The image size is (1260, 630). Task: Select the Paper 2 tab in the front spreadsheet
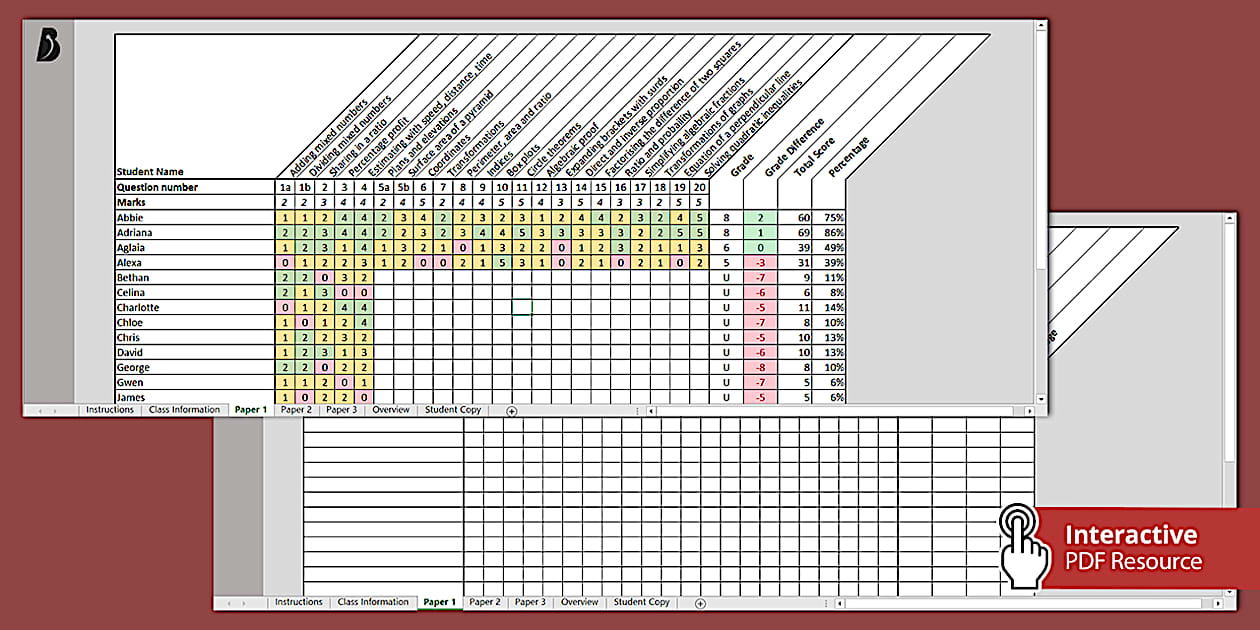296,410
